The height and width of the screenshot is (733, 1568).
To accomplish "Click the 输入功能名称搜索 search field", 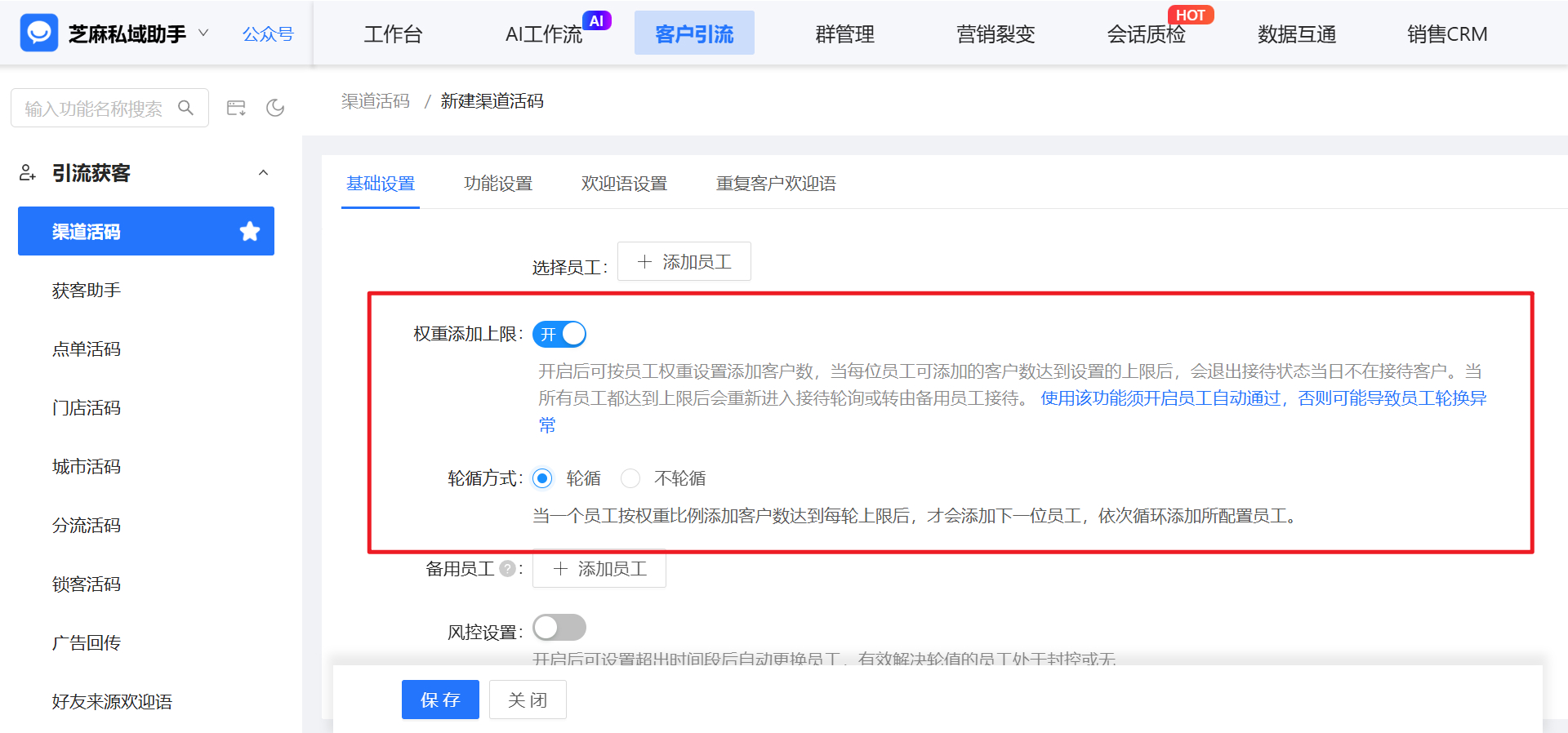I will pyautogui.click(x=109, y=108).
